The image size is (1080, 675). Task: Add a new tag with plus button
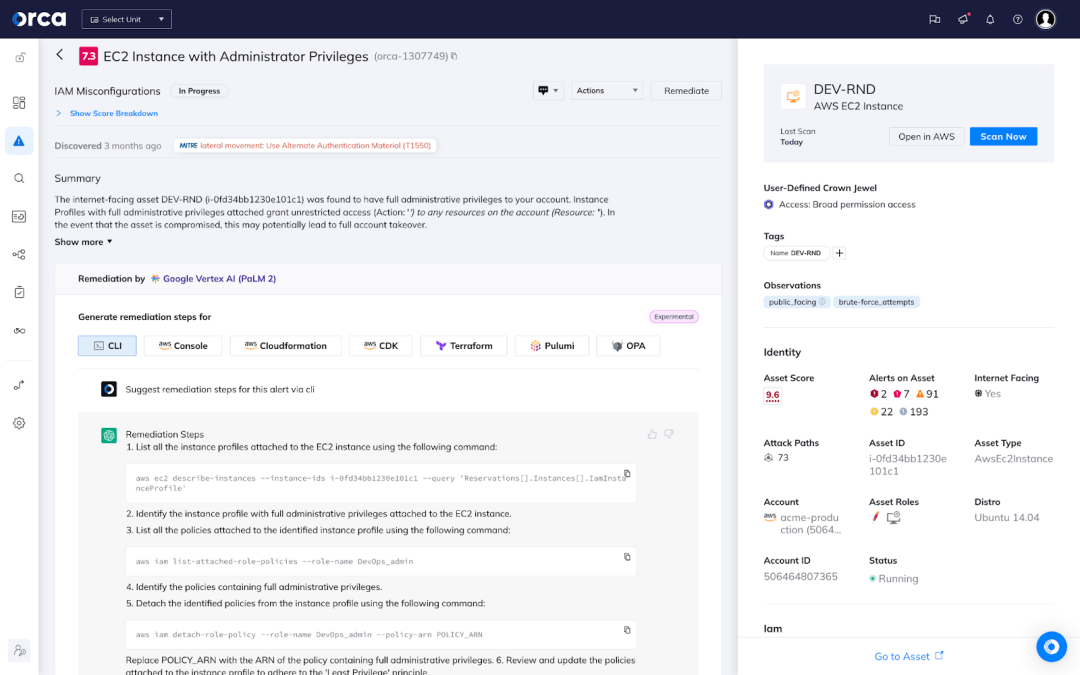(839, 253)
